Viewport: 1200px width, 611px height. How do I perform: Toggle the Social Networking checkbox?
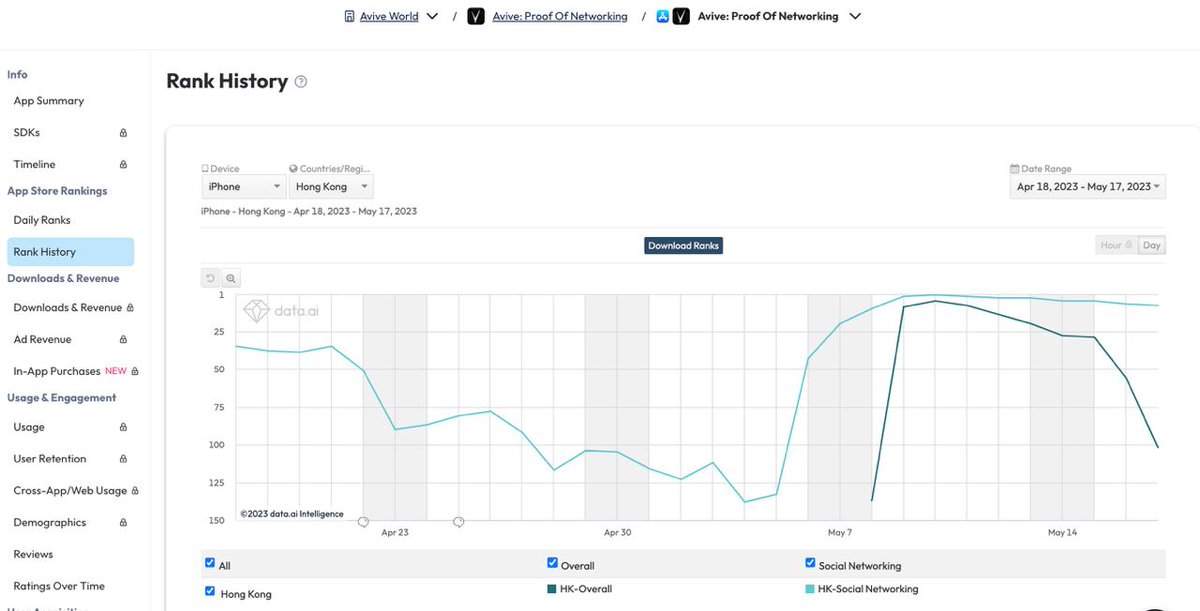[x=810, y=563]
